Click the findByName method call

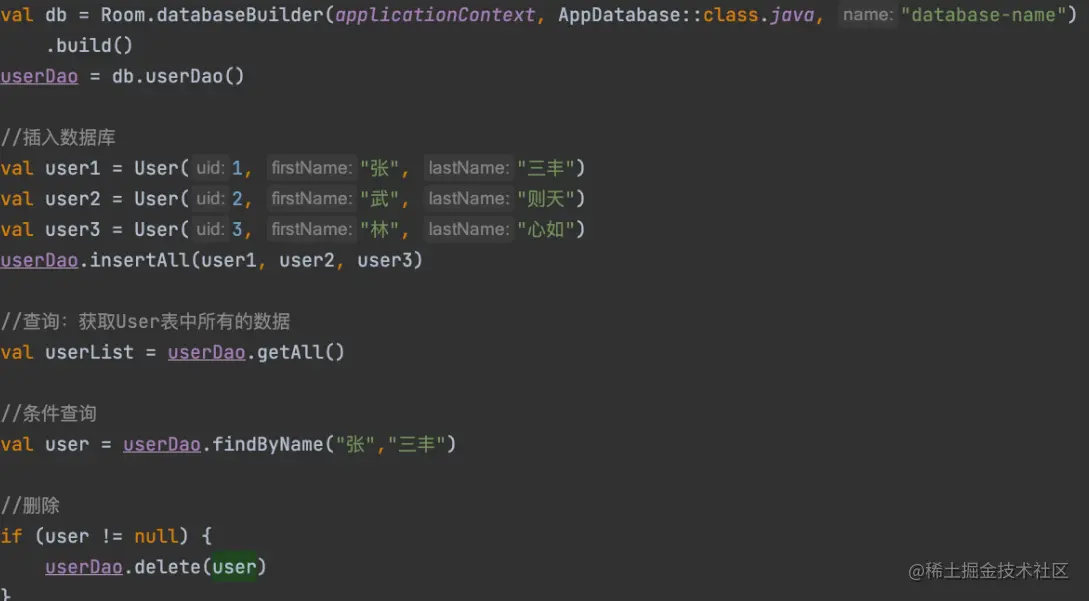point(267,444)
